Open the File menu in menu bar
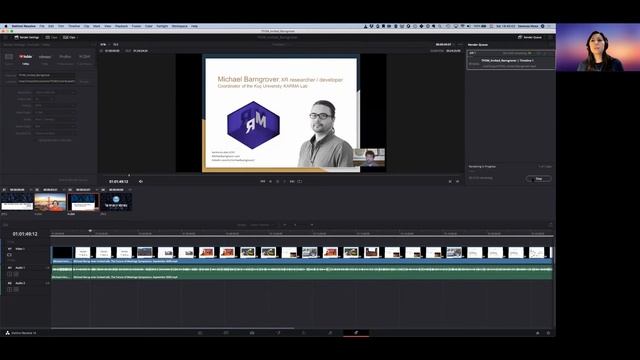640x360 pixels. tap(42, 26)
